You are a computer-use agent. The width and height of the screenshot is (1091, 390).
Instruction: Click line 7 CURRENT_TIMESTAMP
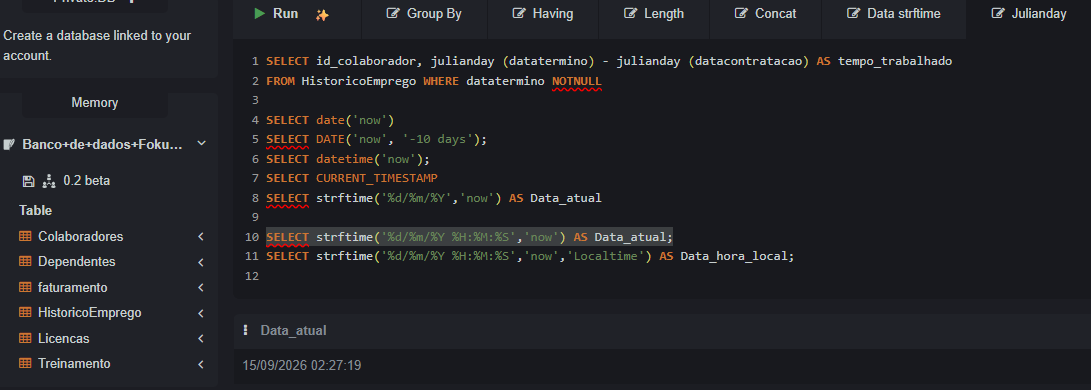pyautogui.click(x=351, y=178)
